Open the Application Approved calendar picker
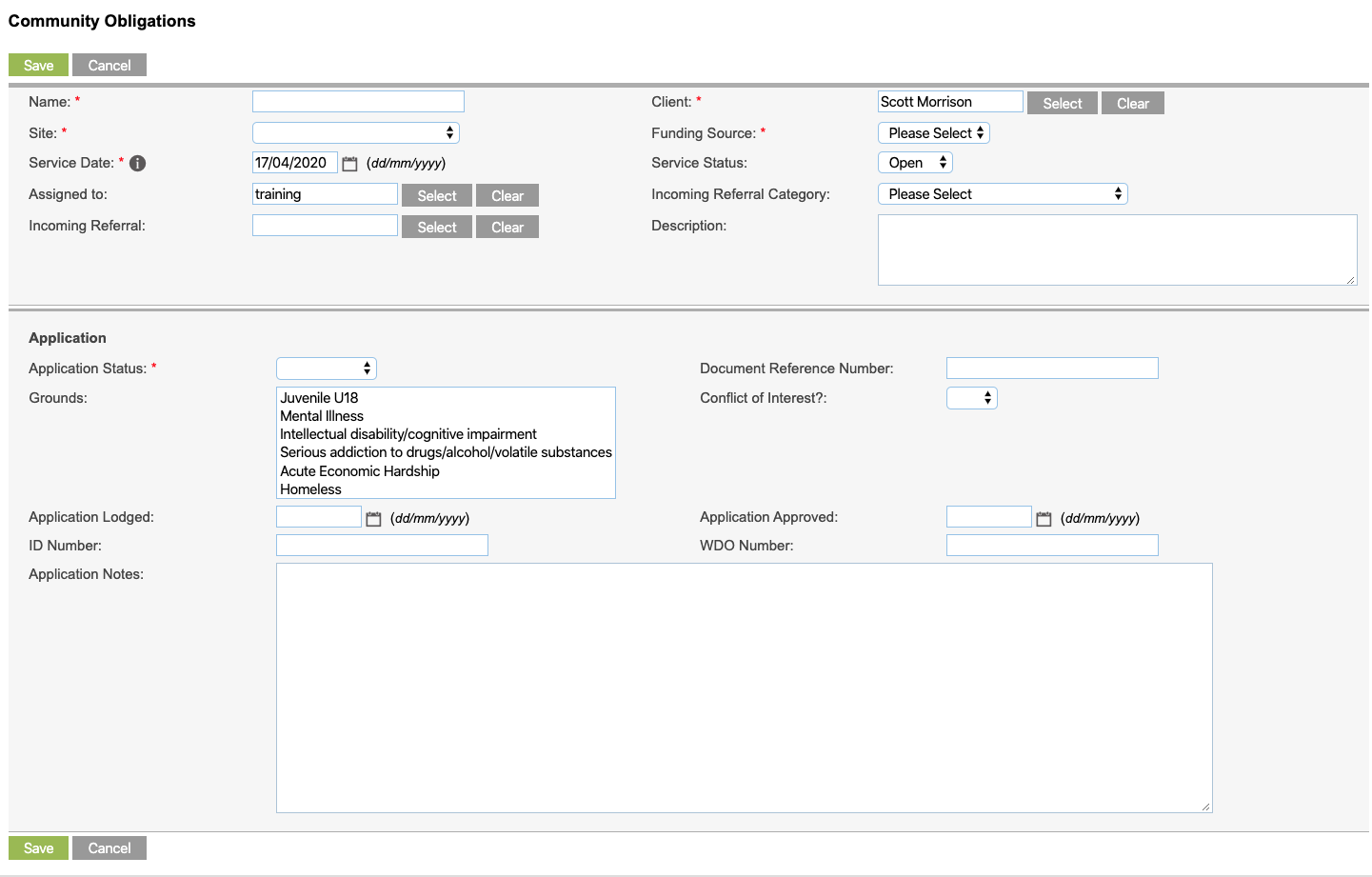 pyautogui.click(x=1044, y=517)
